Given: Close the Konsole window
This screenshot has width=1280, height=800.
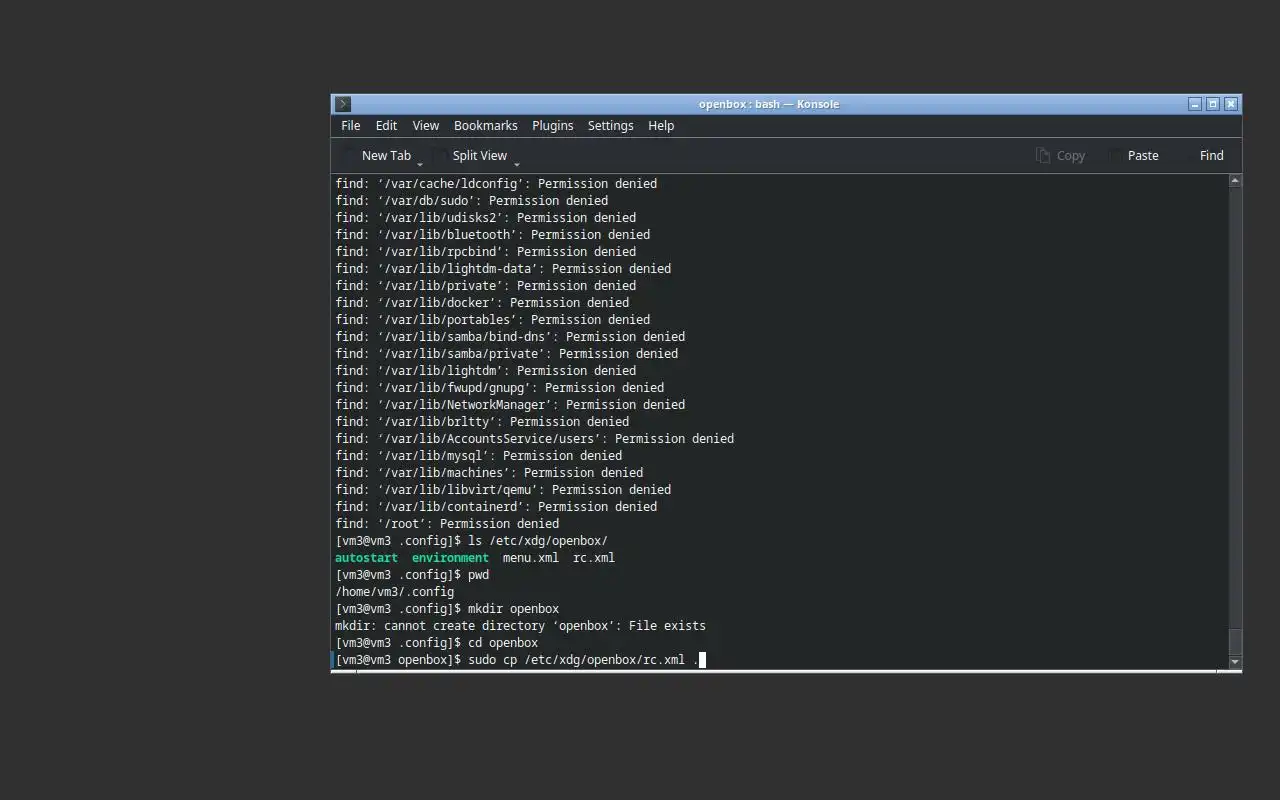Looking at the screenshot, I should 1231,104.
